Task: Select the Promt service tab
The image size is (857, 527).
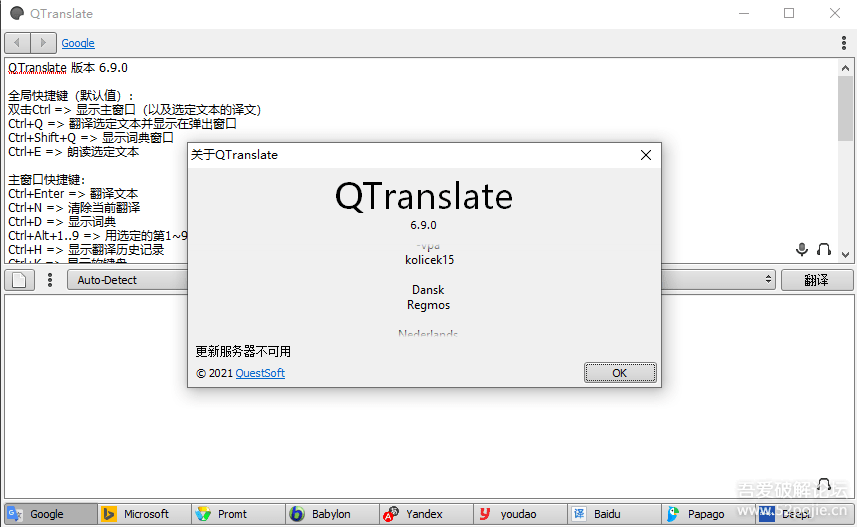Action: [239, 514]
